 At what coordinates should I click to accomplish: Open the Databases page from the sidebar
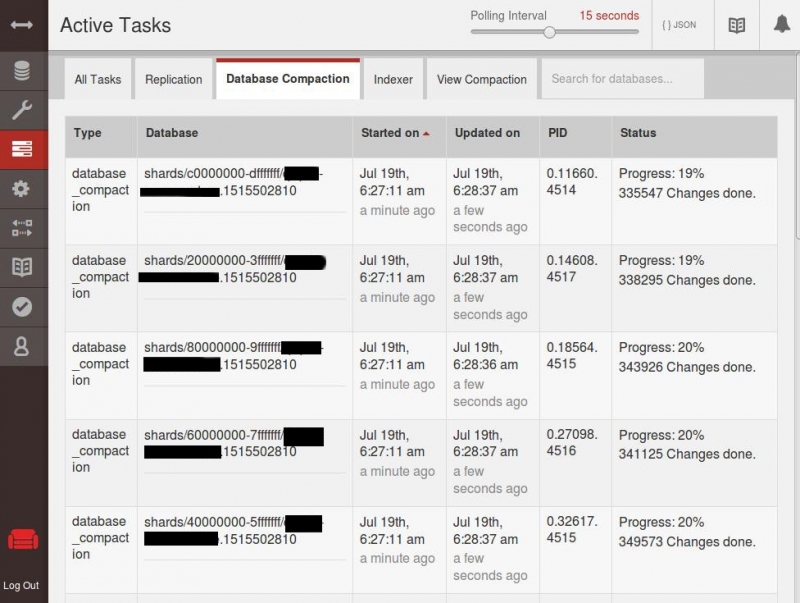[x=22, y=71]
